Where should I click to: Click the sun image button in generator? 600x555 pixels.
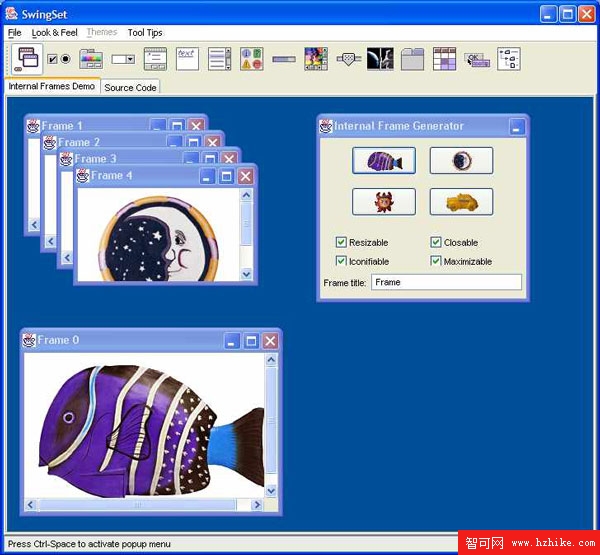pos(384,202)
